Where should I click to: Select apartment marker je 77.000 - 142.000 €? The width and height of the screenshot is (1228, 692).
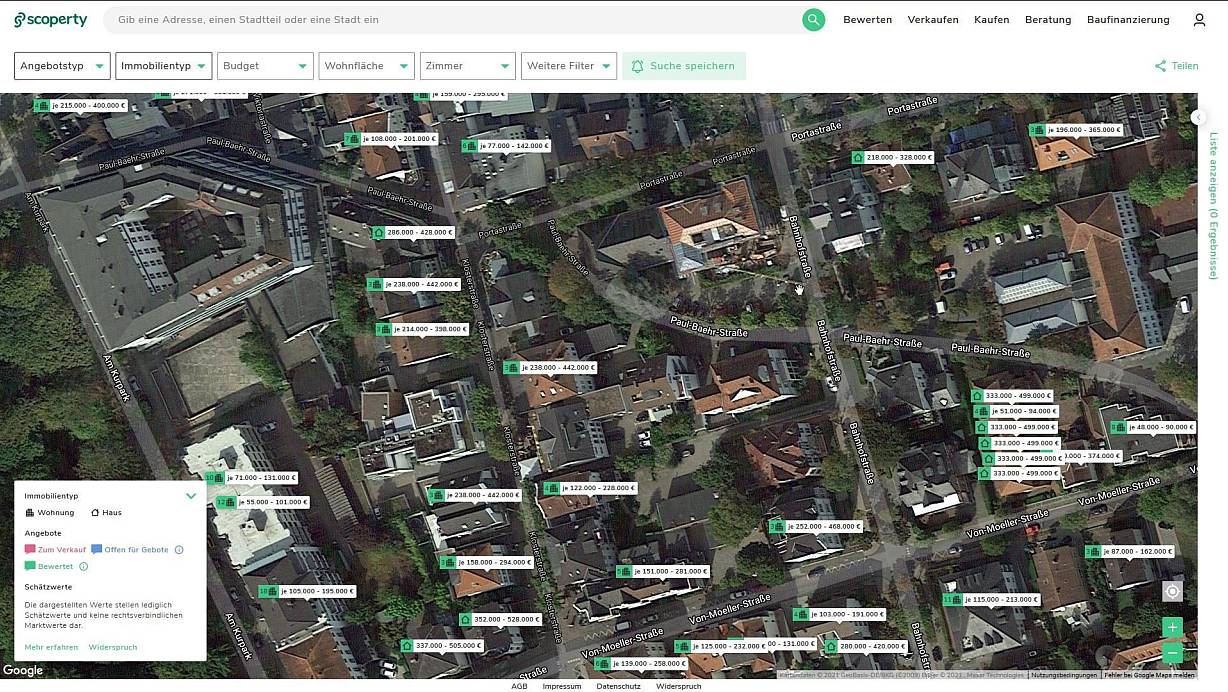tap(506, 145)
